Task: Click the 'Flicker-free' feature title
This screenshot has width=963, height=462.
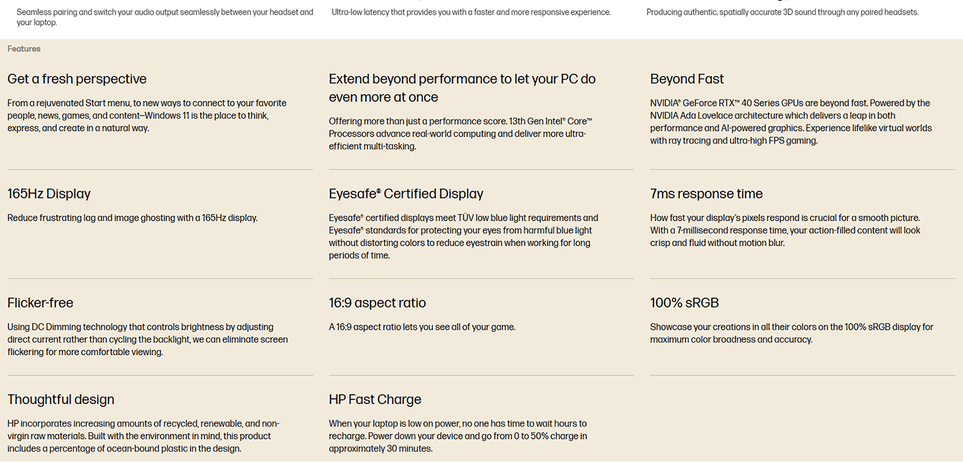Action: [41, 303]
